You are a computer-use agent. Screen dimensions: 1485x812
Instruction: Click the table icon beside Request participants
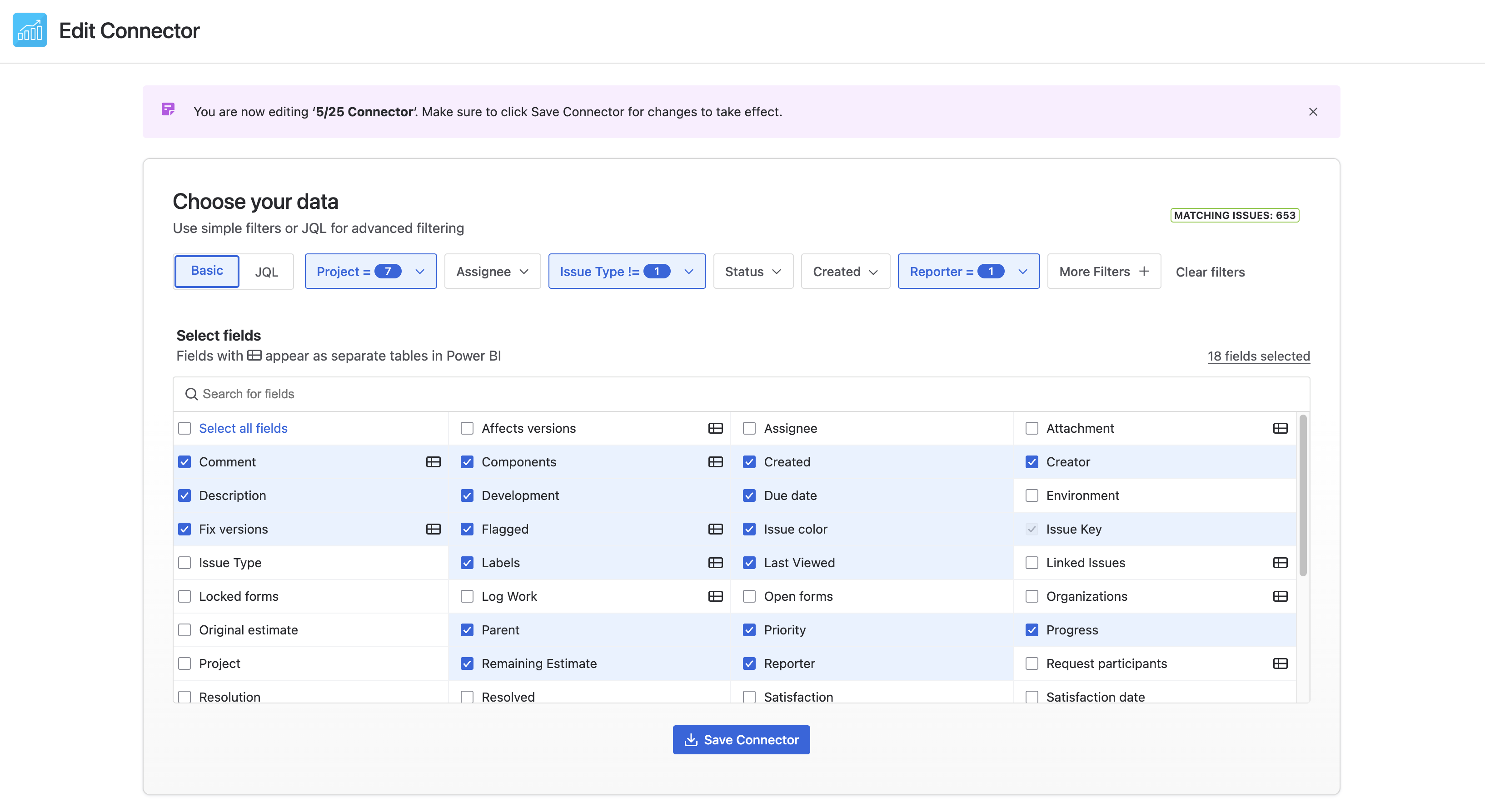click(1280, 663)
